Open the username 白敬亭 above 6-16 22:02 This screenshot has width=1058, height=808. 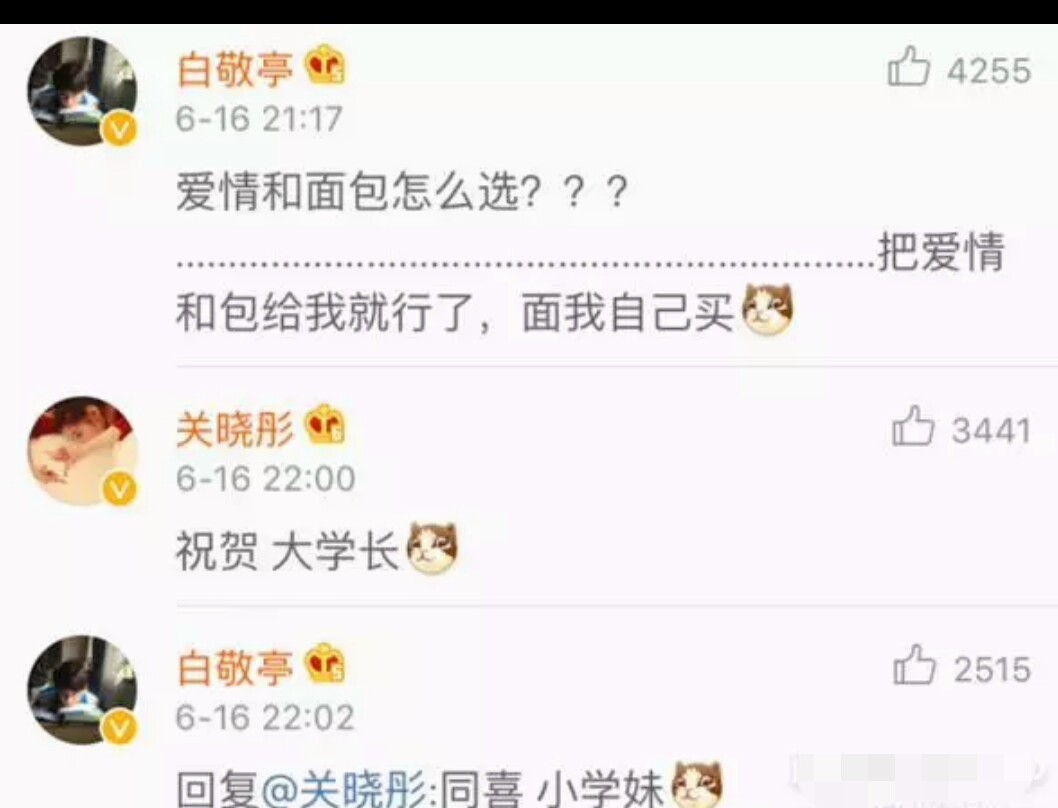(x=235, y=668)
